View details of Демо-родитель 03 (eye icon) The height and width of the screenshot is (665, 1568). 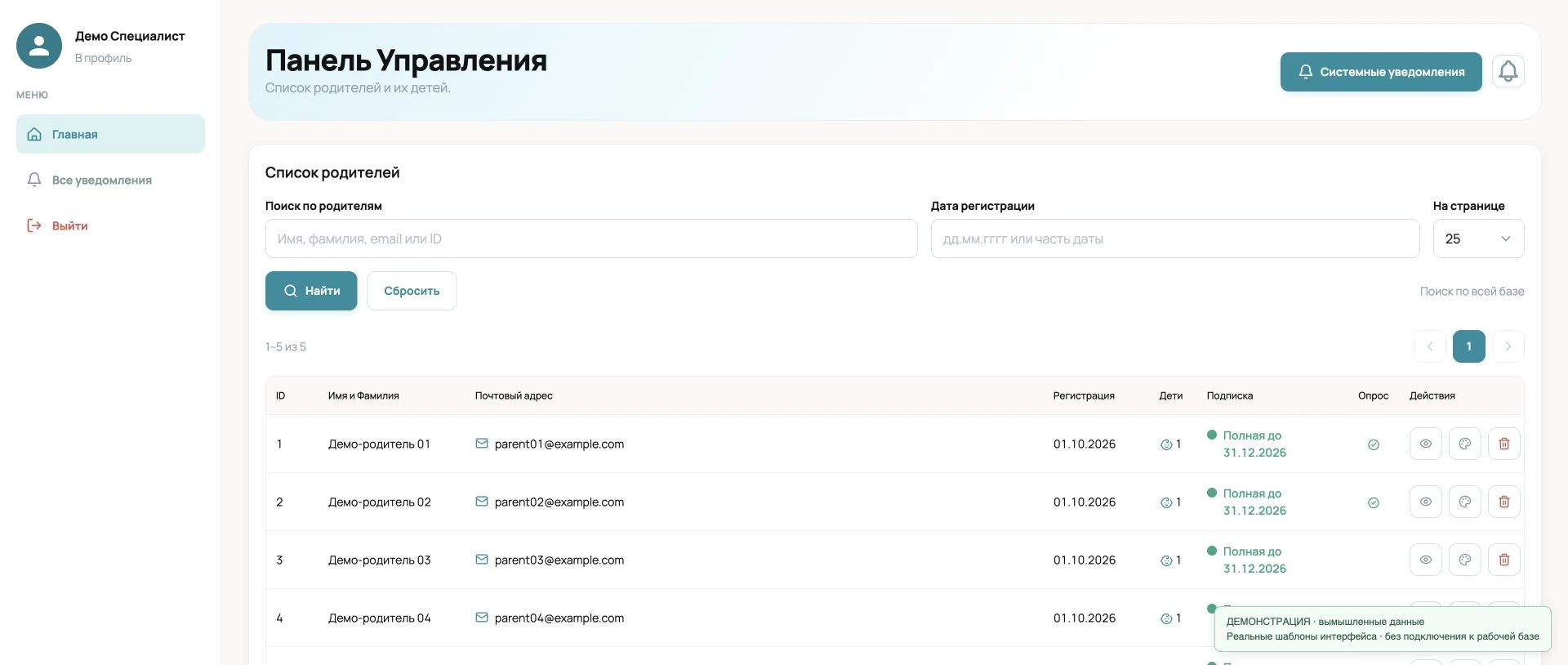[1425, 560]
